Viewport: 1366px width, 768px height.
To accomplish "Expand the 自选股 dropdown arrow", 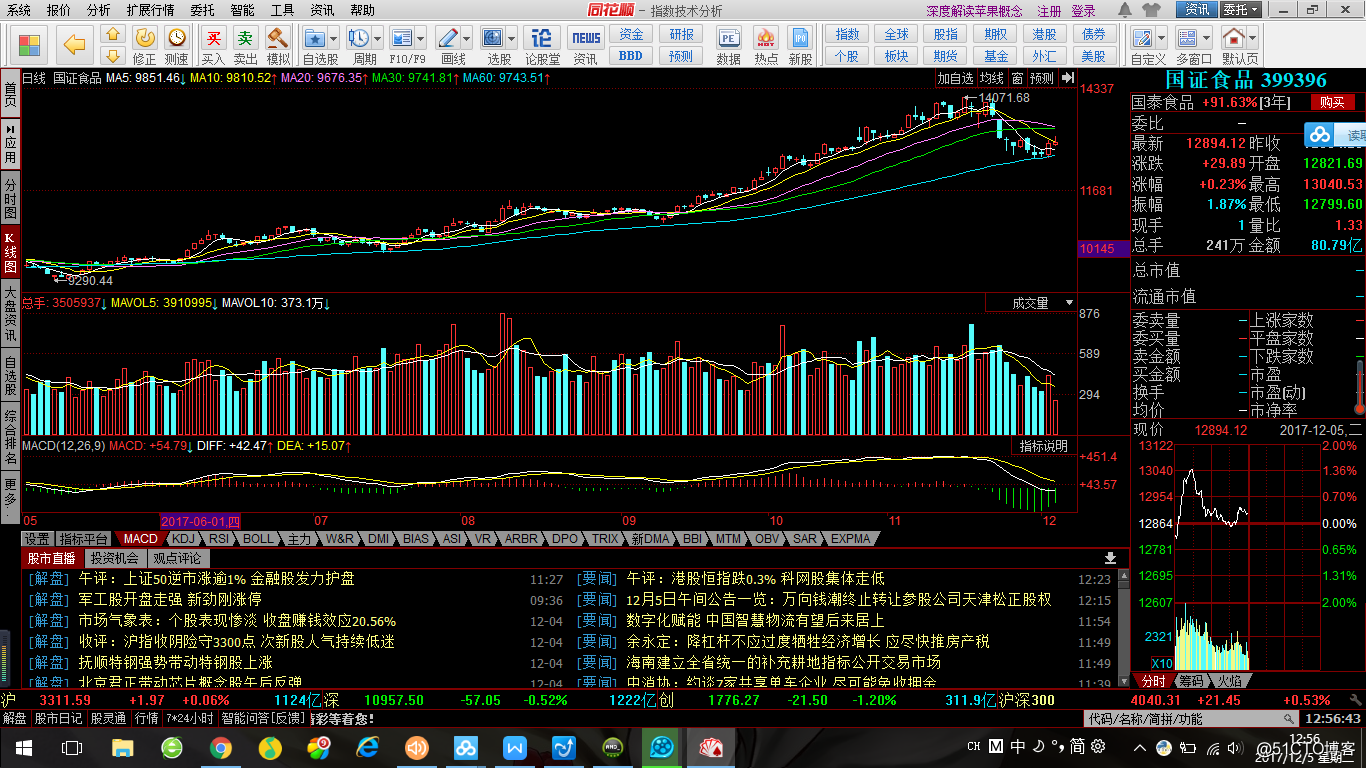I will pyautogui.click(x=333, y=38).
